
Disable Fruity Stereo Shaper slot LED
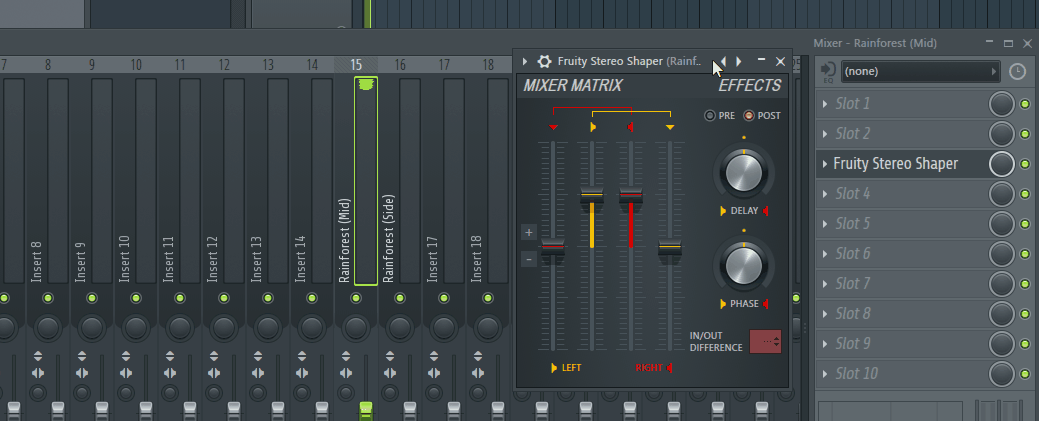coord(1025,164)
